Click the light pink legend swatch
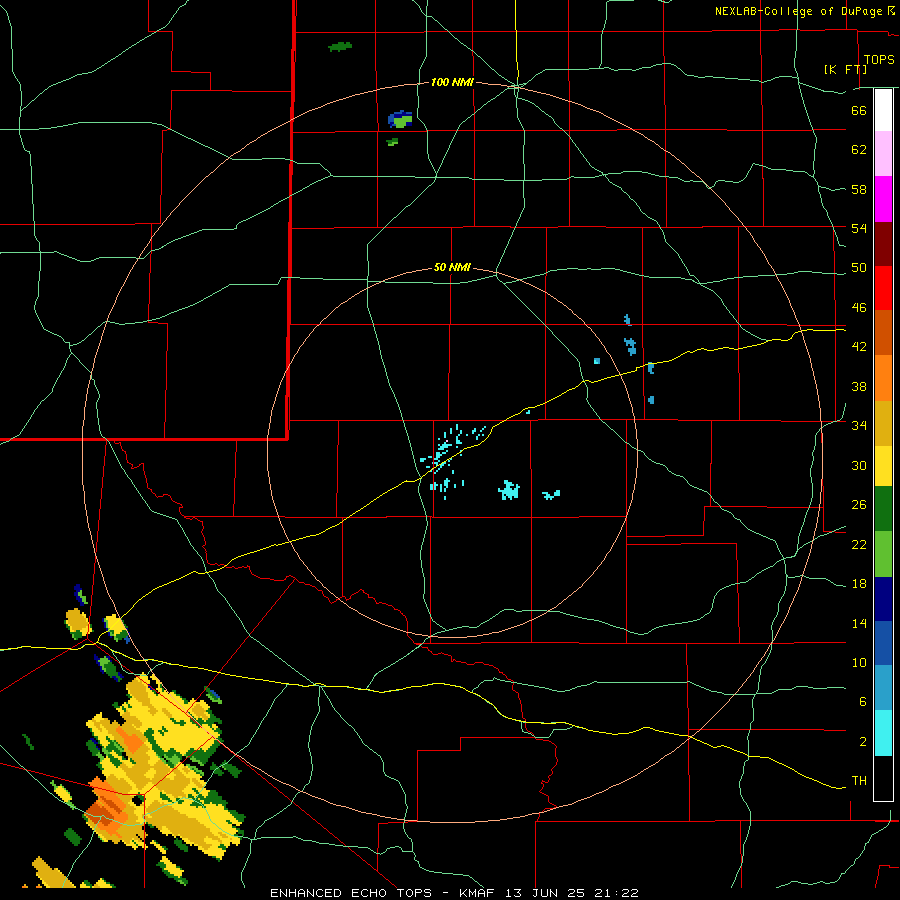Image resolution: width=900 pixels, height=900 pixels. [883, 154]
